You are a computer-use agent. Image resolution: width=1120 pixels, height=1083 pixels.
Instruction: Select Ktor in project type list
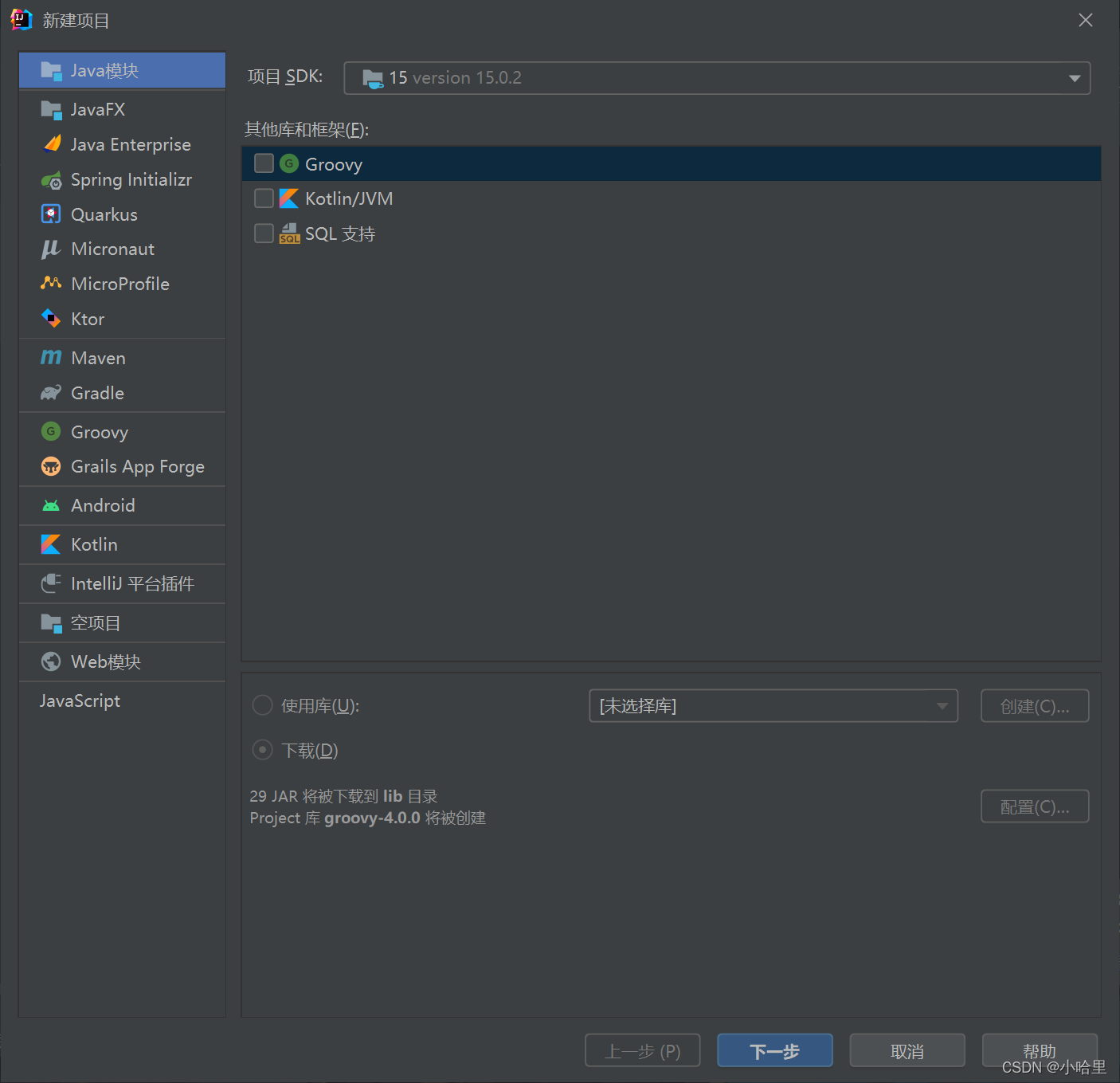pos(122,319)
